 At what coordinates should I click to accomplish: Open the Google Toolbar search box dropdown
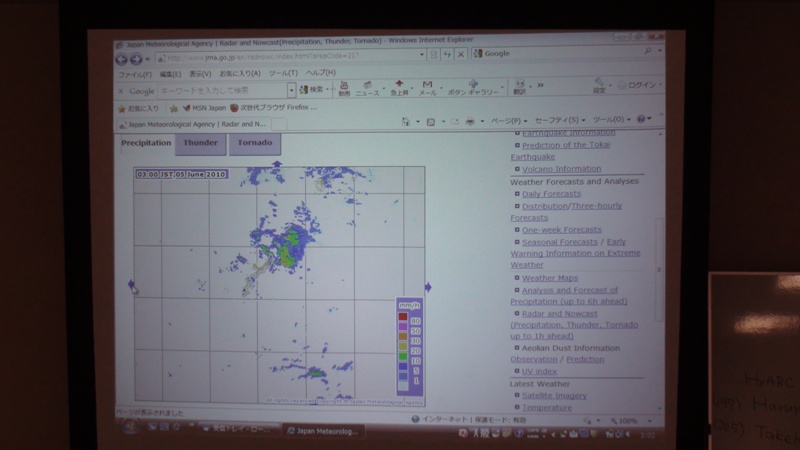click(x=291, y=90)
